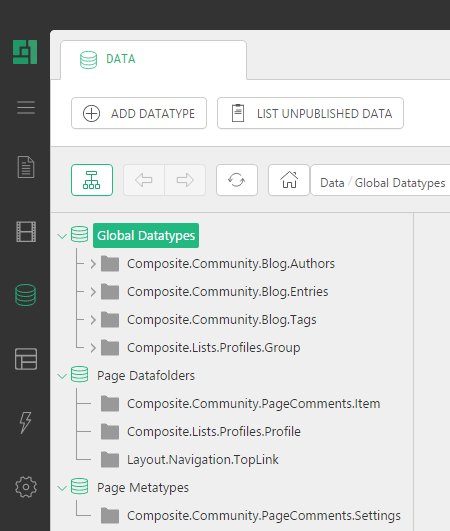Refresh the data tree

pyautogui.click(x=237, y=180)
